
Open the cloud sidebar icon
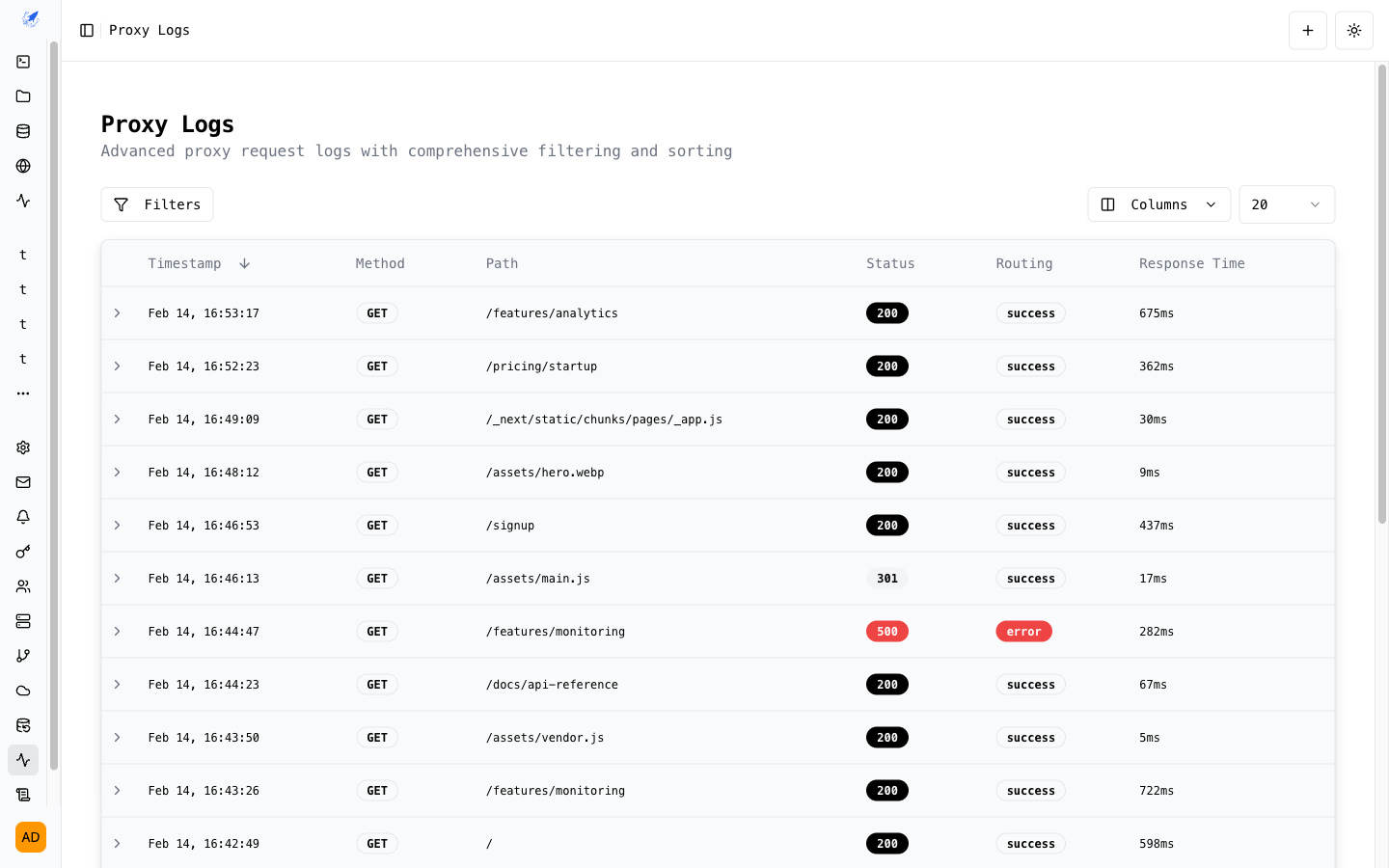[23, 690]
